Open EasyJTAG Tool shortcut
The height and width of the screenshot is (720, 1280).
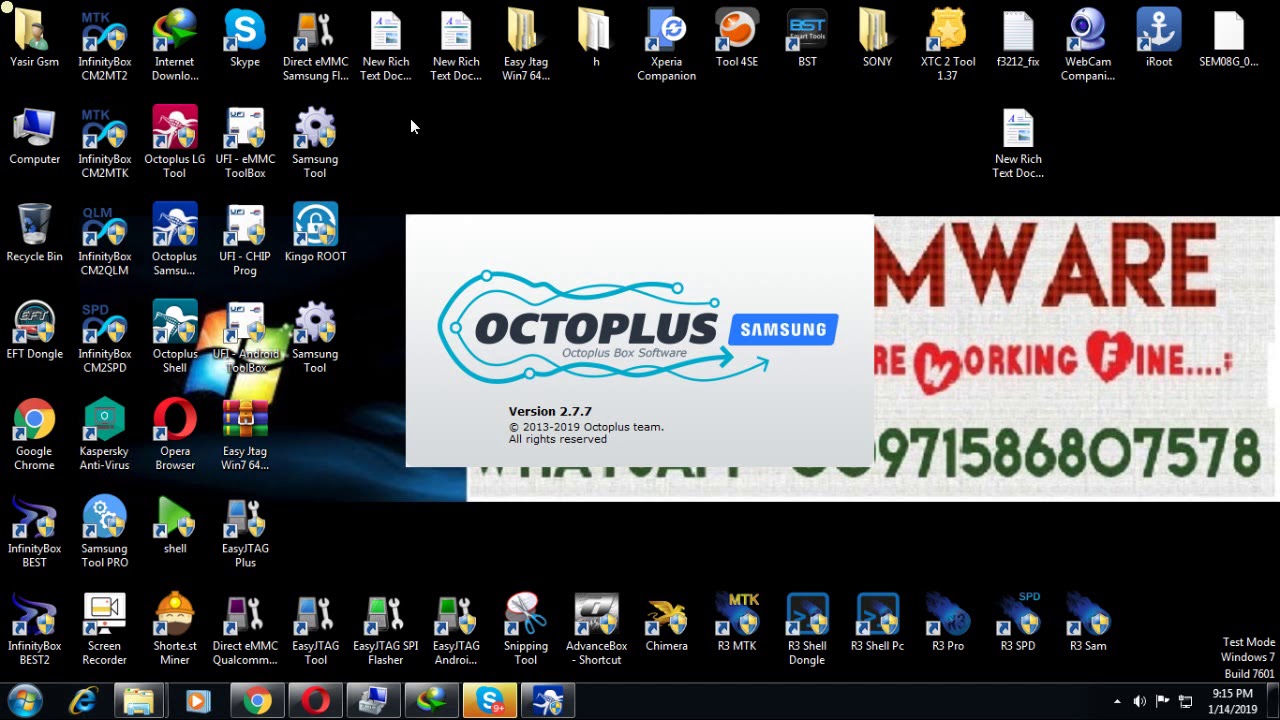[x=315, y=631]
